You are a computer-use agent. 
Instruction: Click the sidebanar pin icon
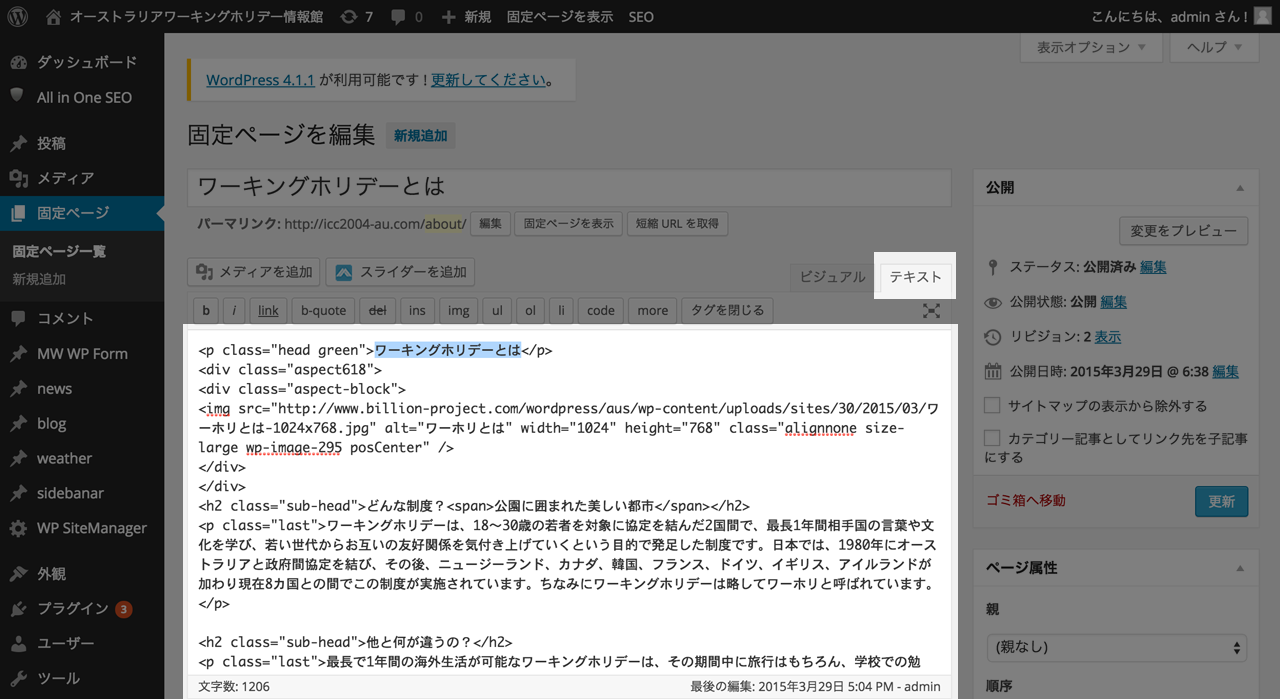[x=18, y=493]
